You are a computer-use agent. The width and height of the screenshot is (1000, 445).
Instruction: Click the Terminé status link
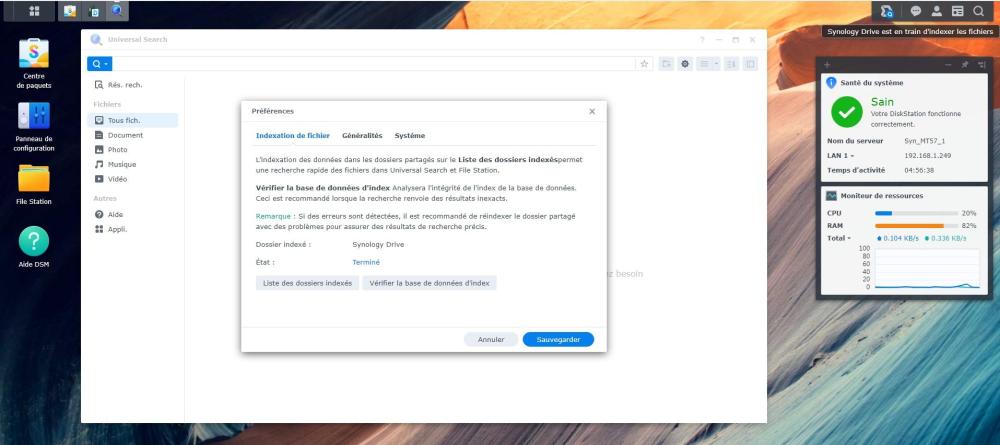click(x=366, y=262)
